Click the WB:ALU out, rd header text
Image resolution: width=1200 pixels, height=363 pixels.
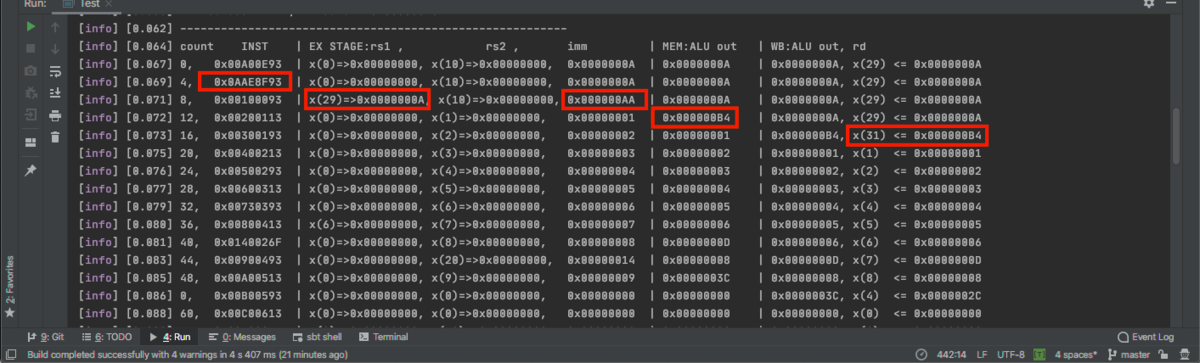tap(817, 46)
